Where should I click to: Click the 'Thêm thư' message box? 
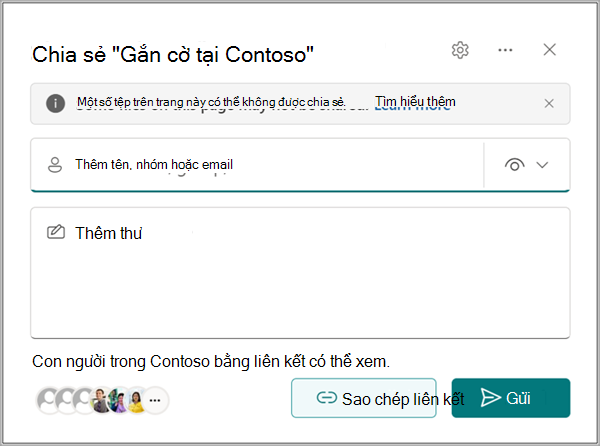pyautogui.click(x=300, y=273)
